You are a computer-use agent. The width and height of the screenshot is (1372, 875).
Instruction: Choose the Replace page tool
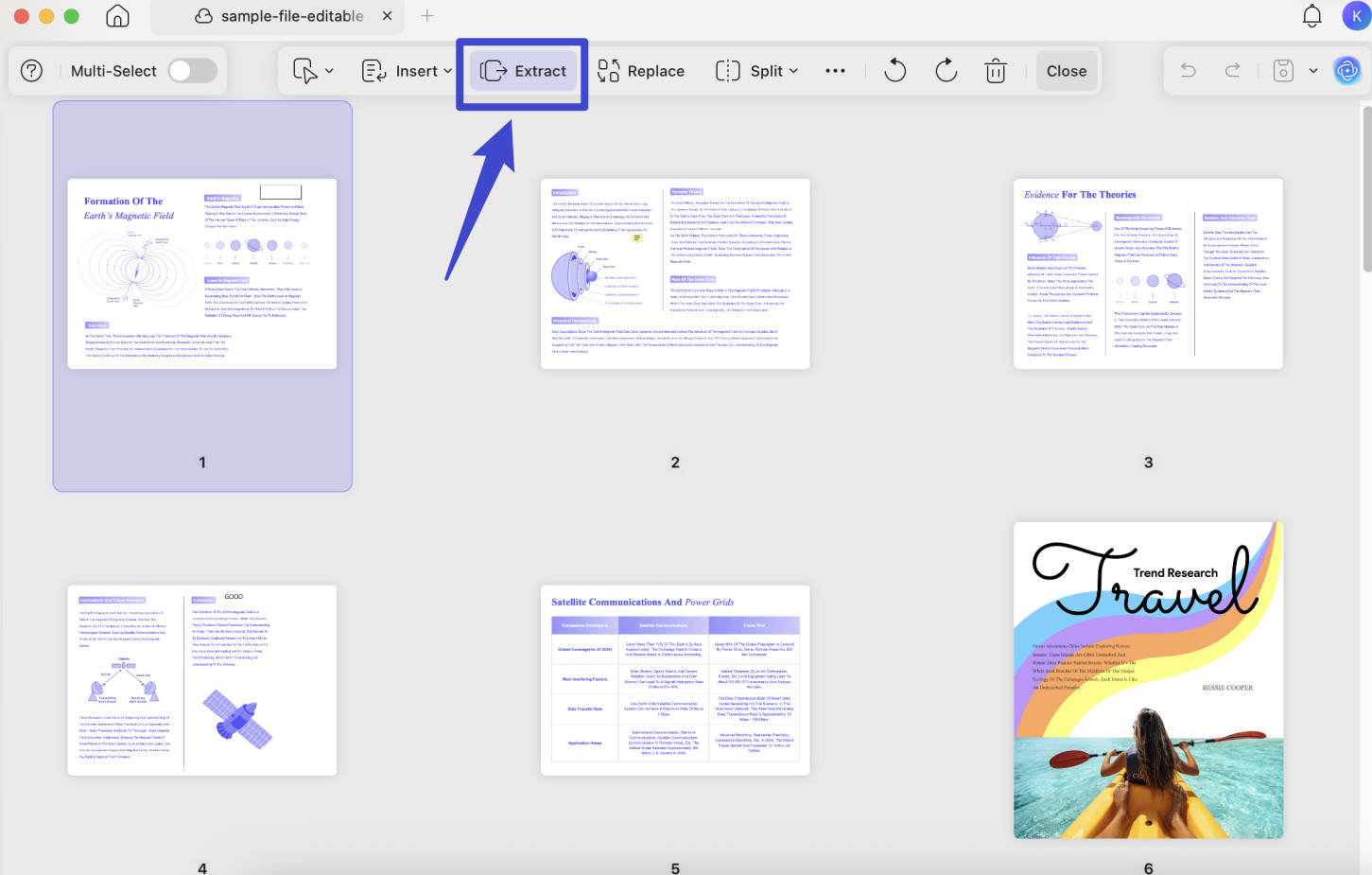[641, 71]
